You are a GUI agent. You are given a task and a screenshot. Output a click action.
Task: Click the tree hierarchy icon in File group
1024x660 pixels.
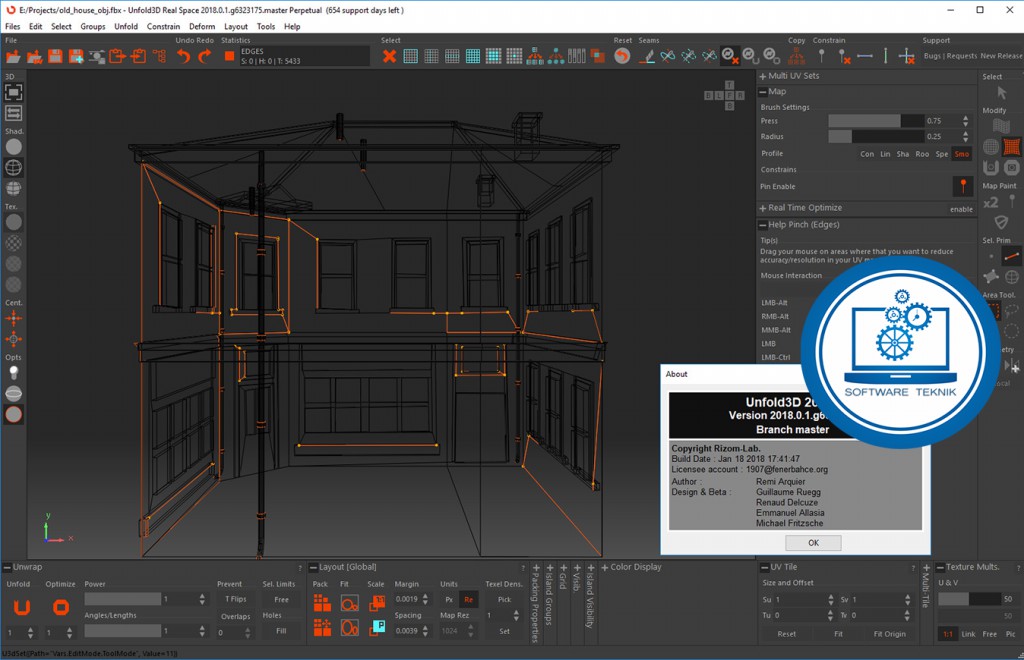point(160,57)
